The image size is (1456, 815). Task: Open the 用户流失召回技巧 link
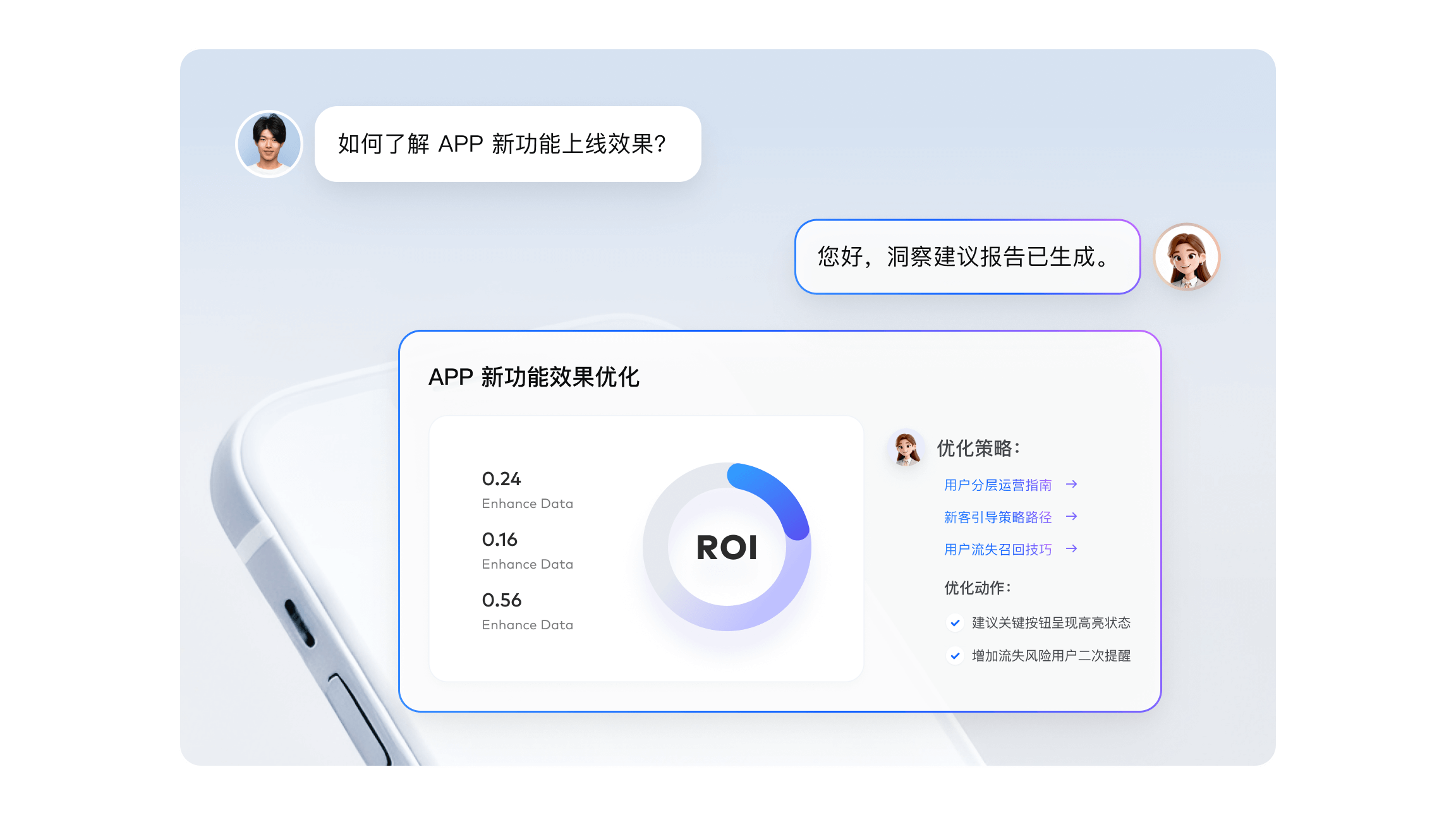[998, 550]
